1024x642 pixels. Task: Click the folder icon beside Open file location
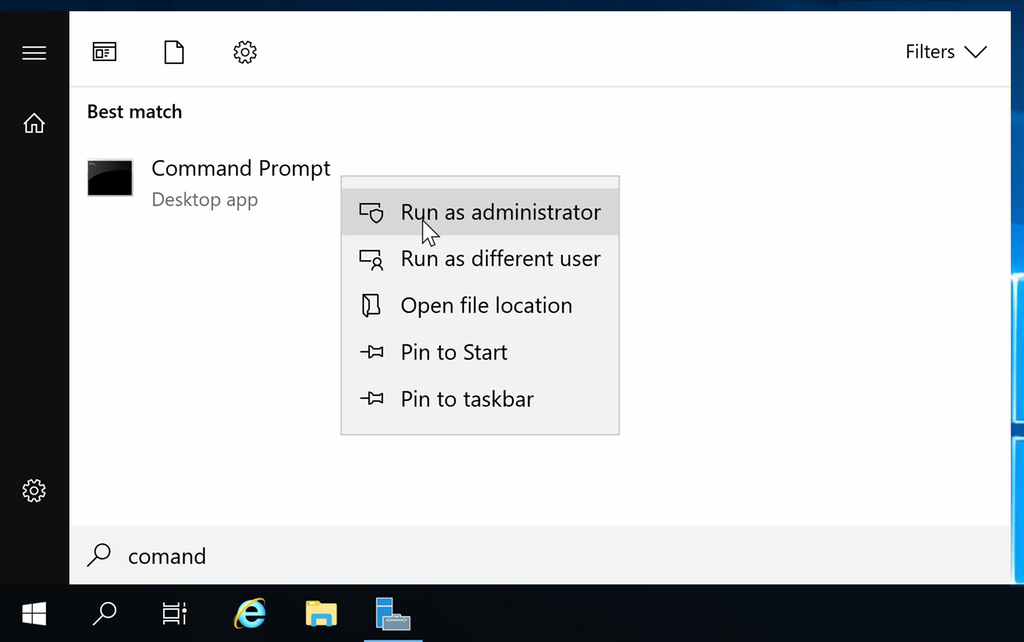click(371, 306)
